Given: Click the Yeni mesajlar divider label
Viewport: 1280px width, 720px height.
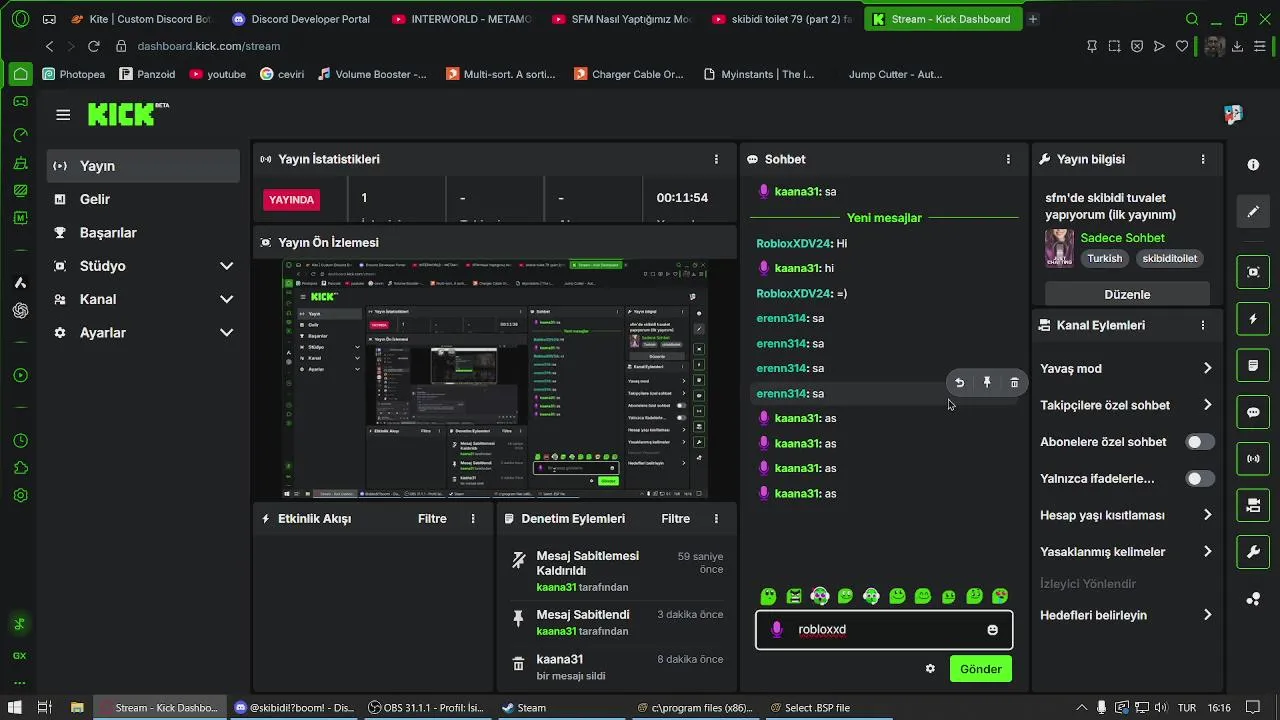Looking at the screenshot, I should pos(884,217).
